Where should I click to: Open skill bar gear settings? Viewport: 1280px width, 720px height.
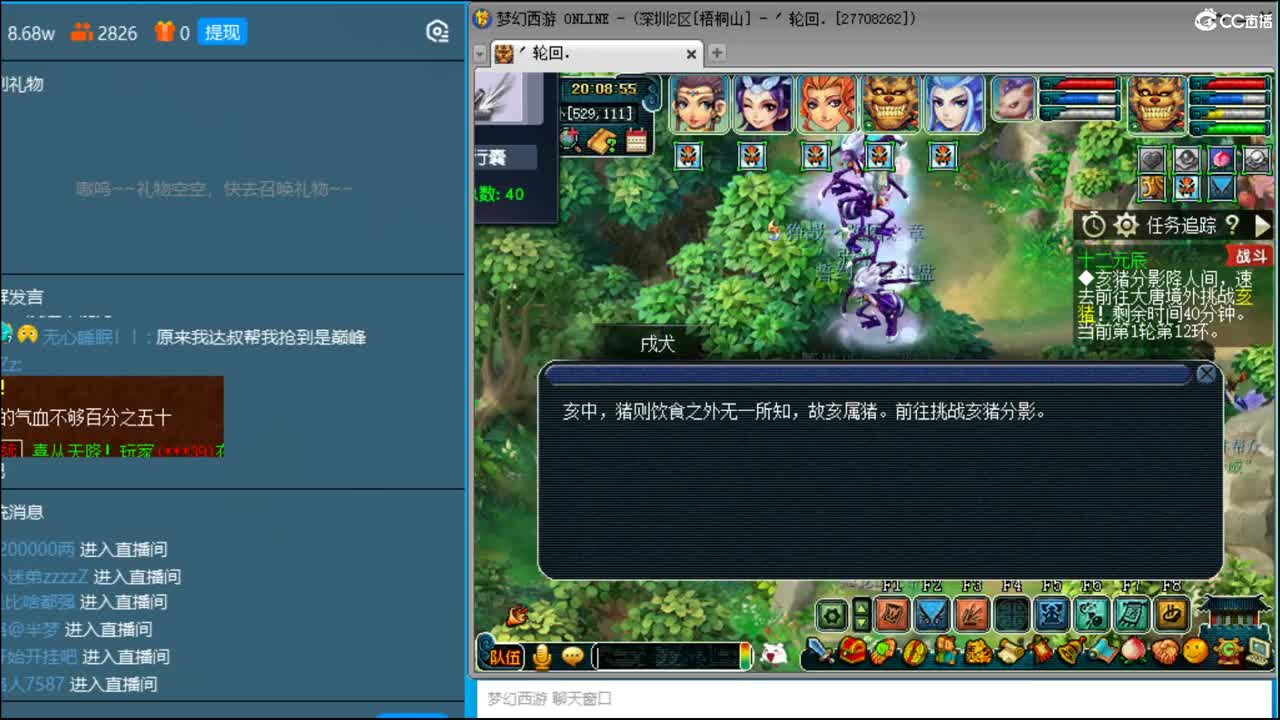point(832,615)
